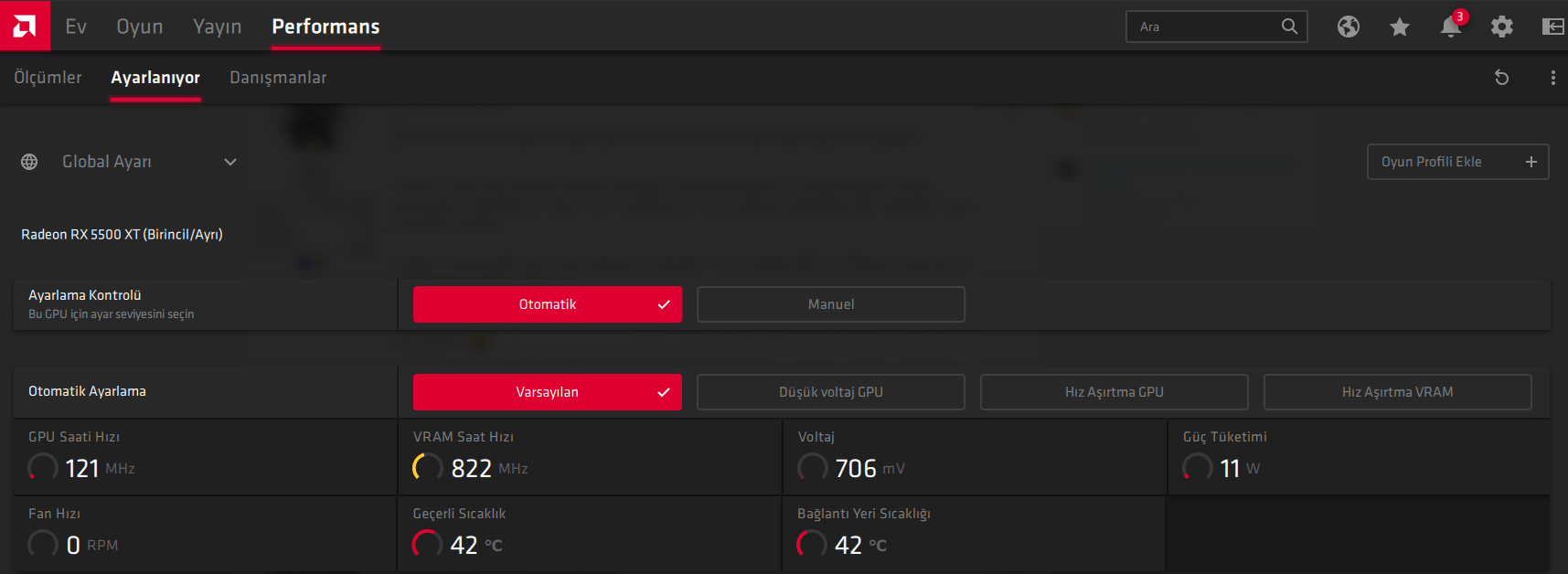Click Güç Tüketimi gauge icon
Screen dimensions: 1568x574
(1198, 468)
